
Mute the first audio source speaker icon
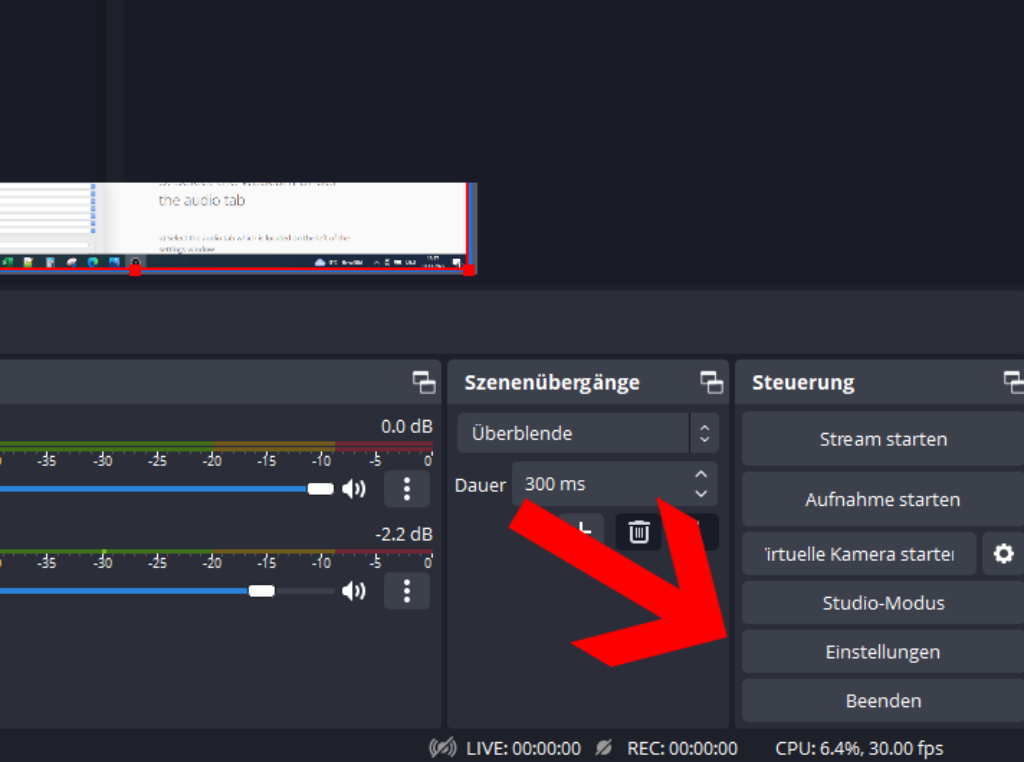click(354, 488)
